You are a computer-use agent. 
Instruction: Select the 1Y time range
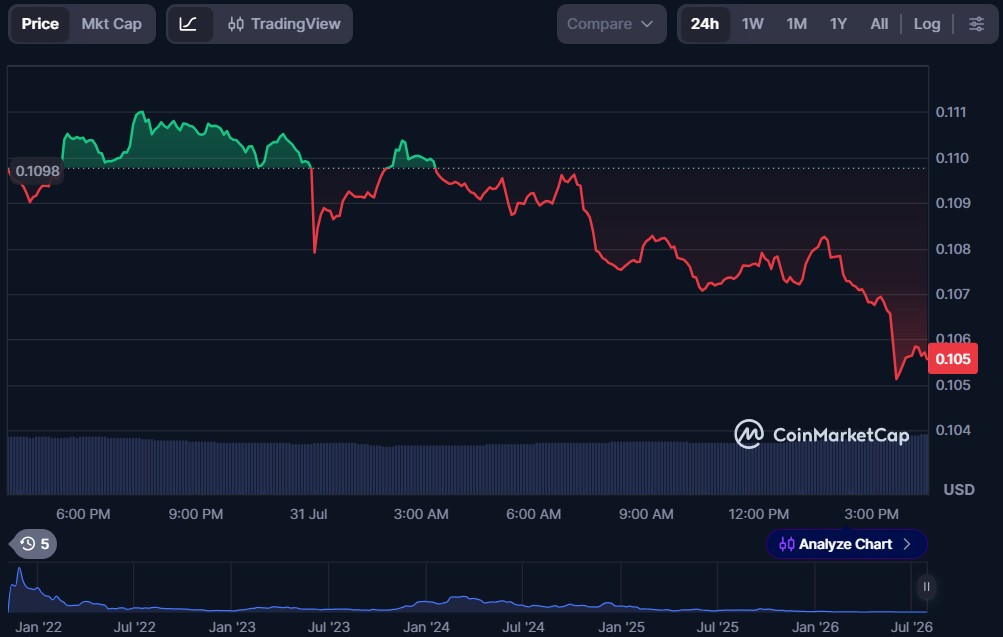(838, 24)
